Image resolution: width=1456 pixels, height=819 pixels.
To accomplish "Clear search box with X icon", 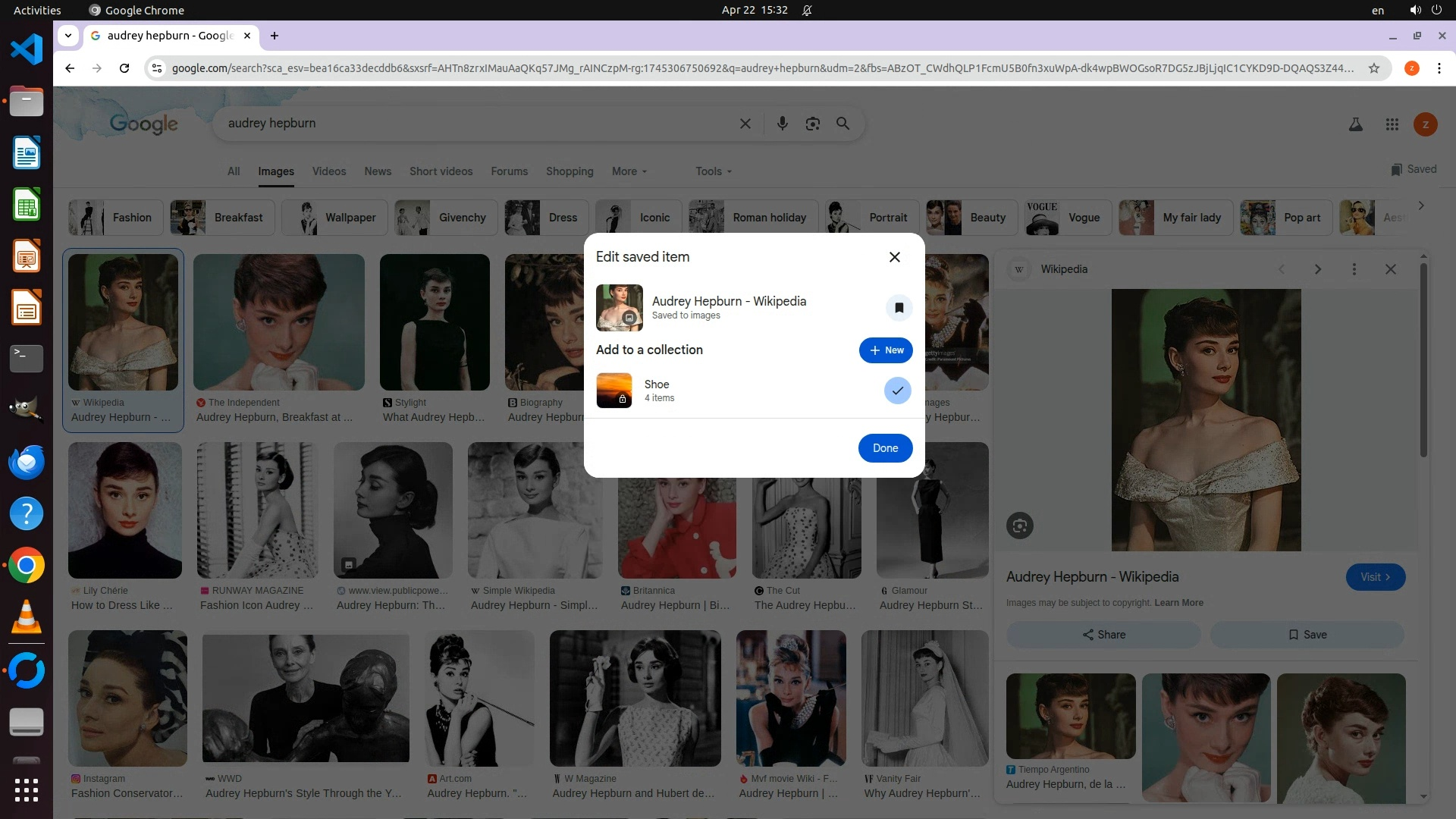I will click(745, 124).
